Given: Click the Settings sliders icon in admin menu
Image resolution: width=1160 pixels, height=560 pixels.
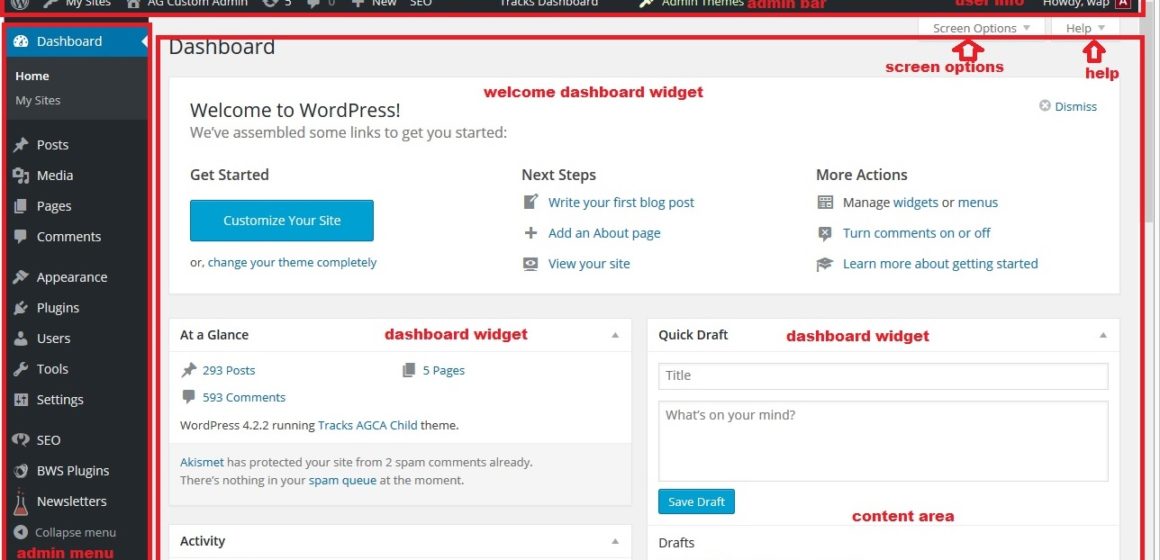Looking at the screenshot, I should [21, 399].
